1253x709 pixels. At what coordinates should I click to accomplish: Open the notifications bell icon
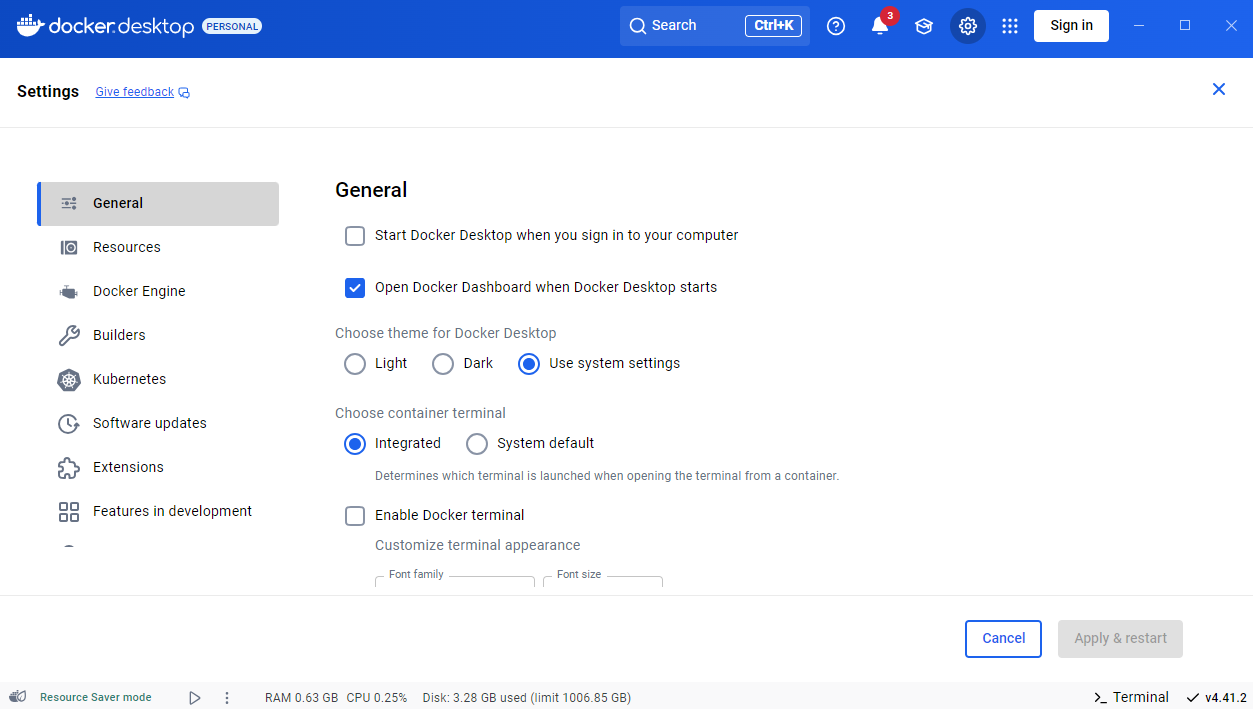tap(880, 26)
